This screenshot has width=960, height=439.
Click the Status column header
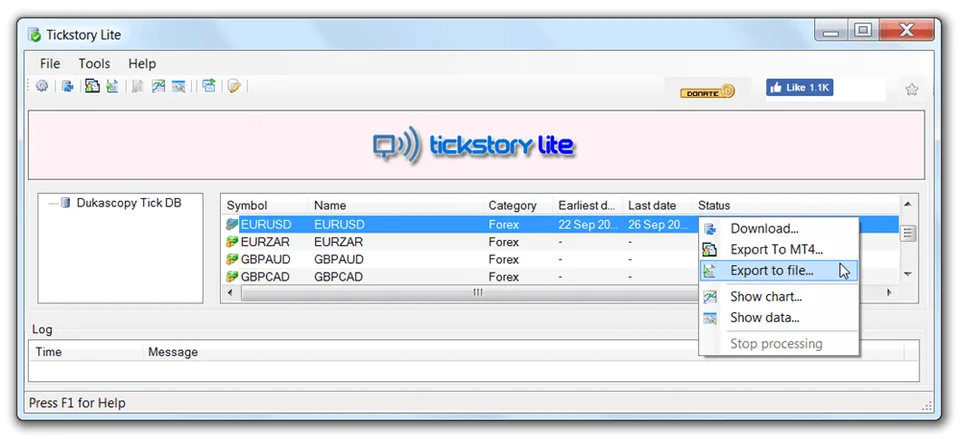[796, 205]
